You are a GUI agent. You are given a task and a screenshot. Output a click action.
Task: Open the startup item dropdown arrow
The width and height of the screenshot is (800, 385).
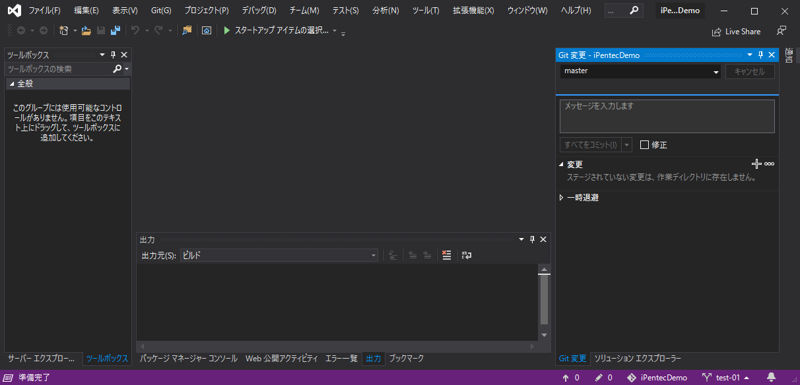pos(335,31)
